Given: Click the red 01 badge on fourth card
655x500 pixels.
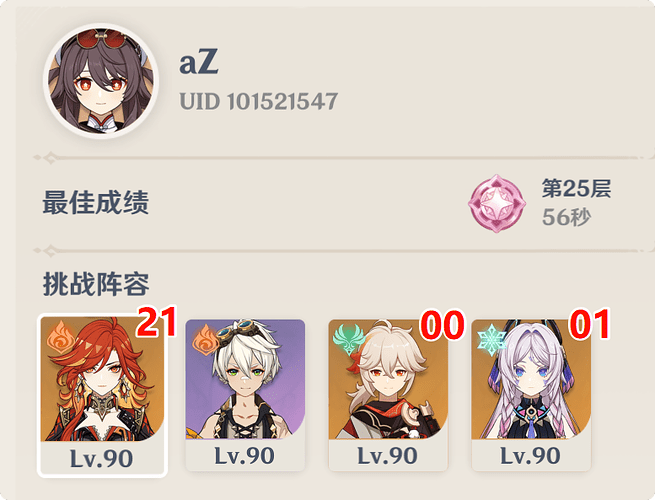Looking at the screenshot, I should [590, 324].
